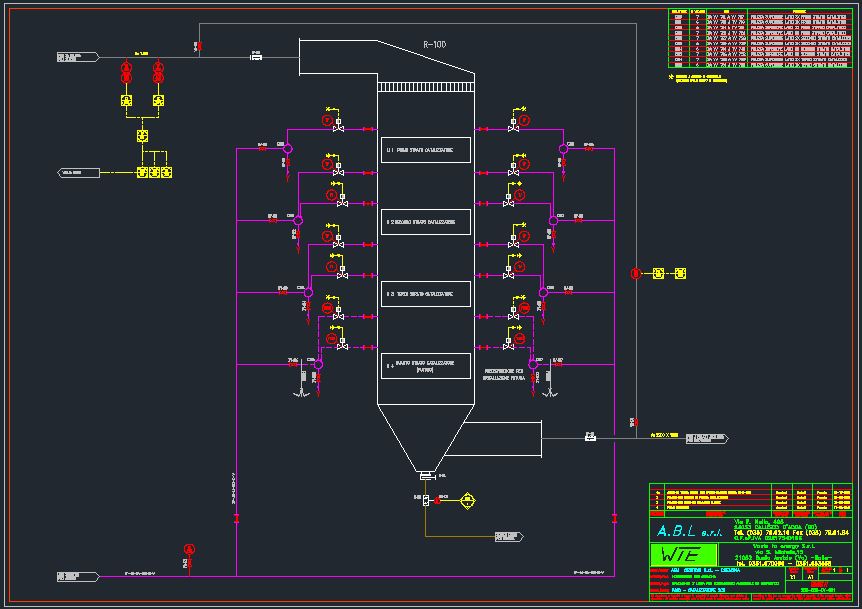Click the top-left red stacked instrument circle

[127, 67]
